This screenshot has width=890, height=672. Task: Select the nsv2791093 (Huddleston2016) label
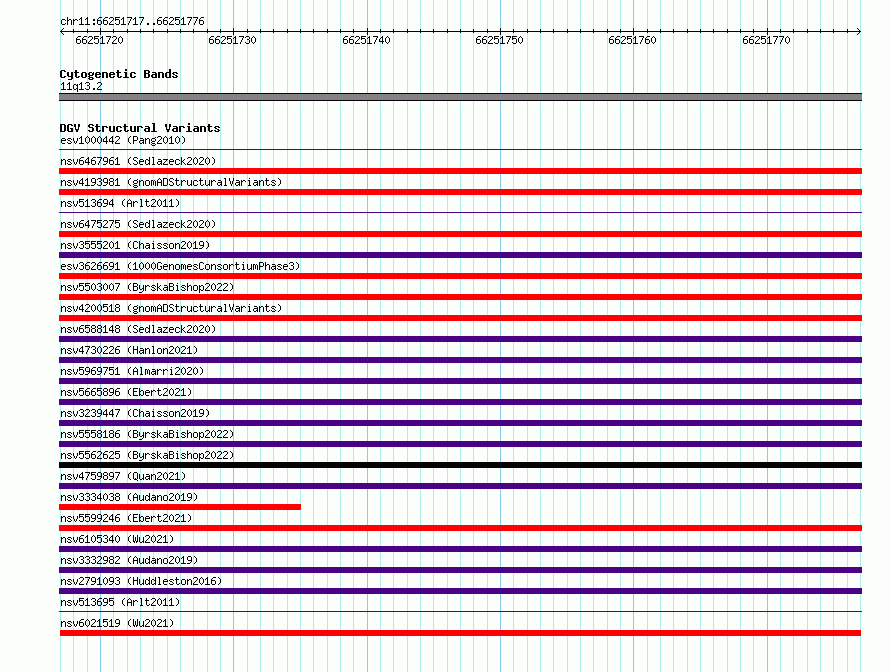tap(141, 581)
